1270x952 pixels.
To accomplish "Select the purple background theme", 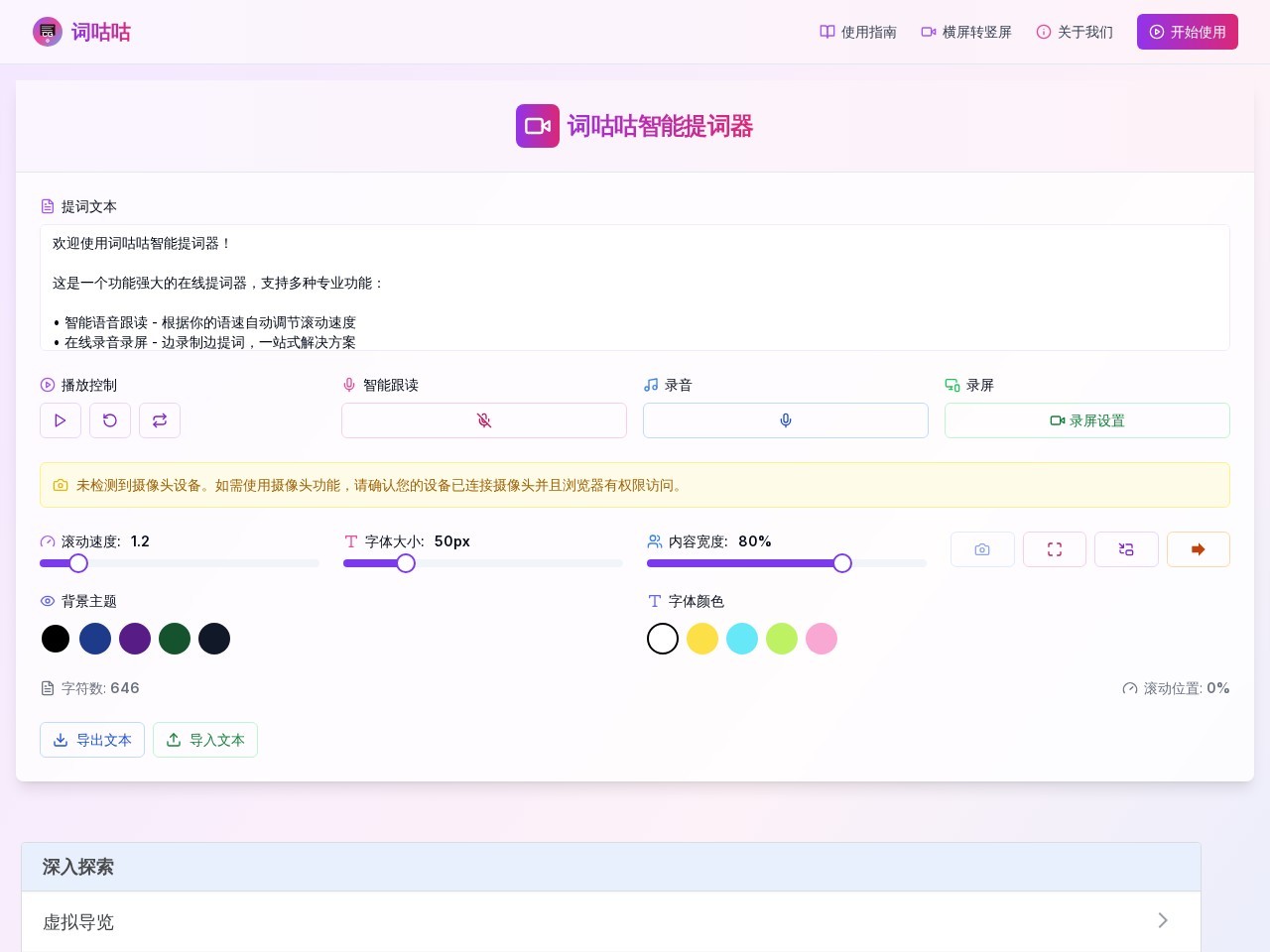I will click(135, 639).
